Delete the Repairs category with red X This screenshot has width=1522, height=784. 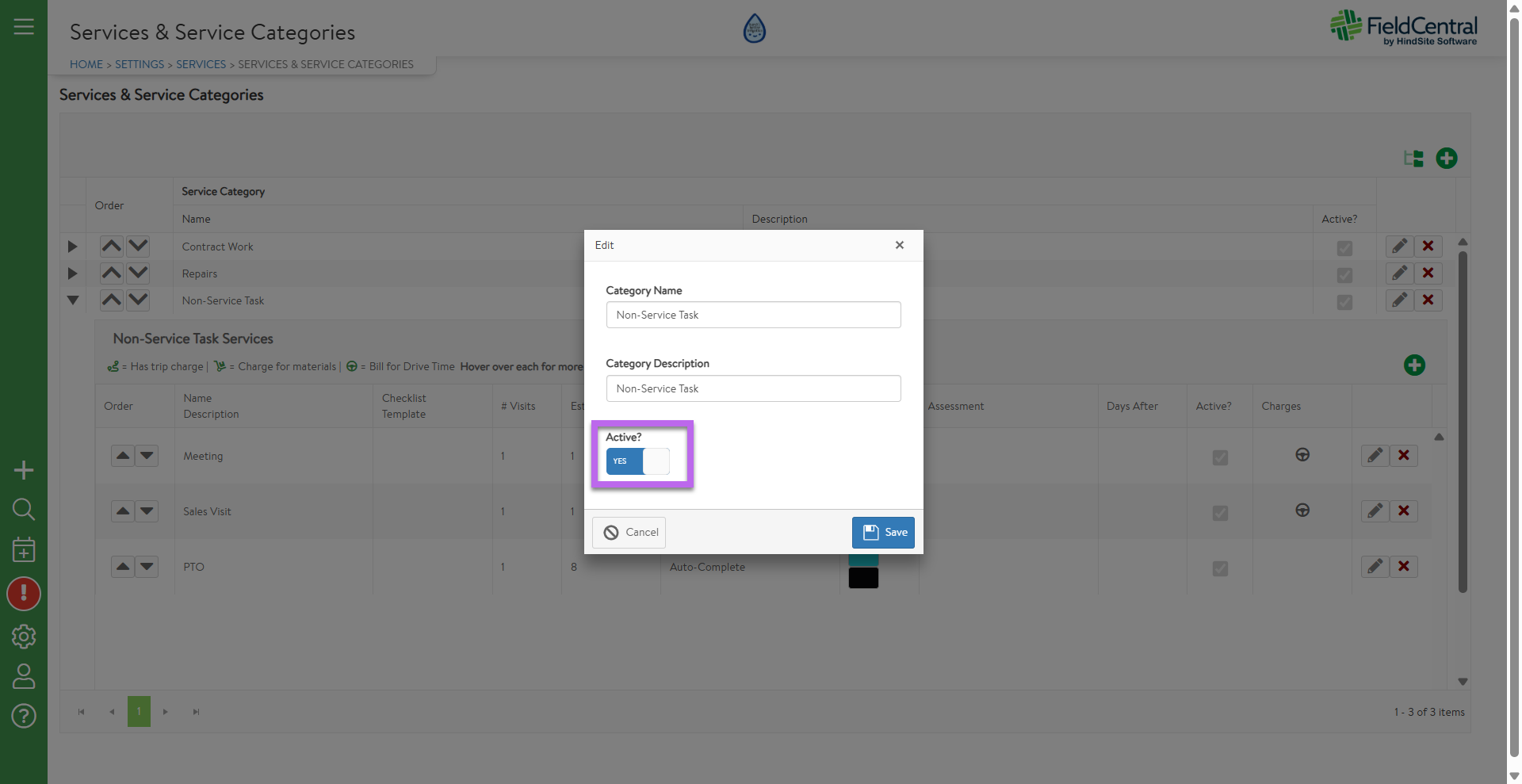coord(1428,273)
